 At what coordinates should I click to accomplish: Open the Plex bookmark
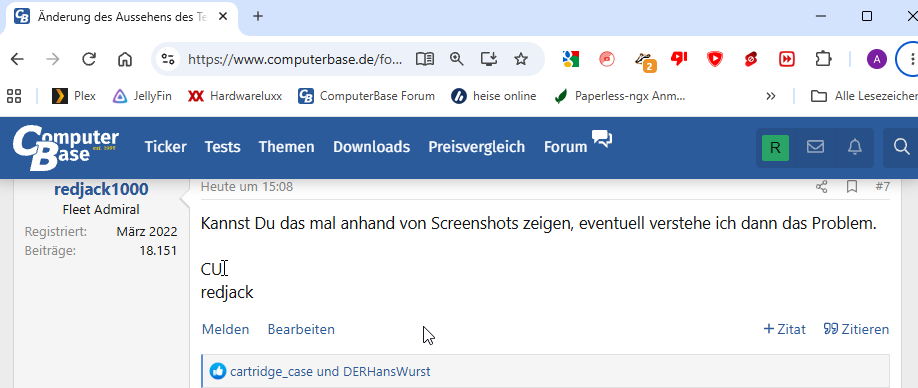[x=74, y=96]
